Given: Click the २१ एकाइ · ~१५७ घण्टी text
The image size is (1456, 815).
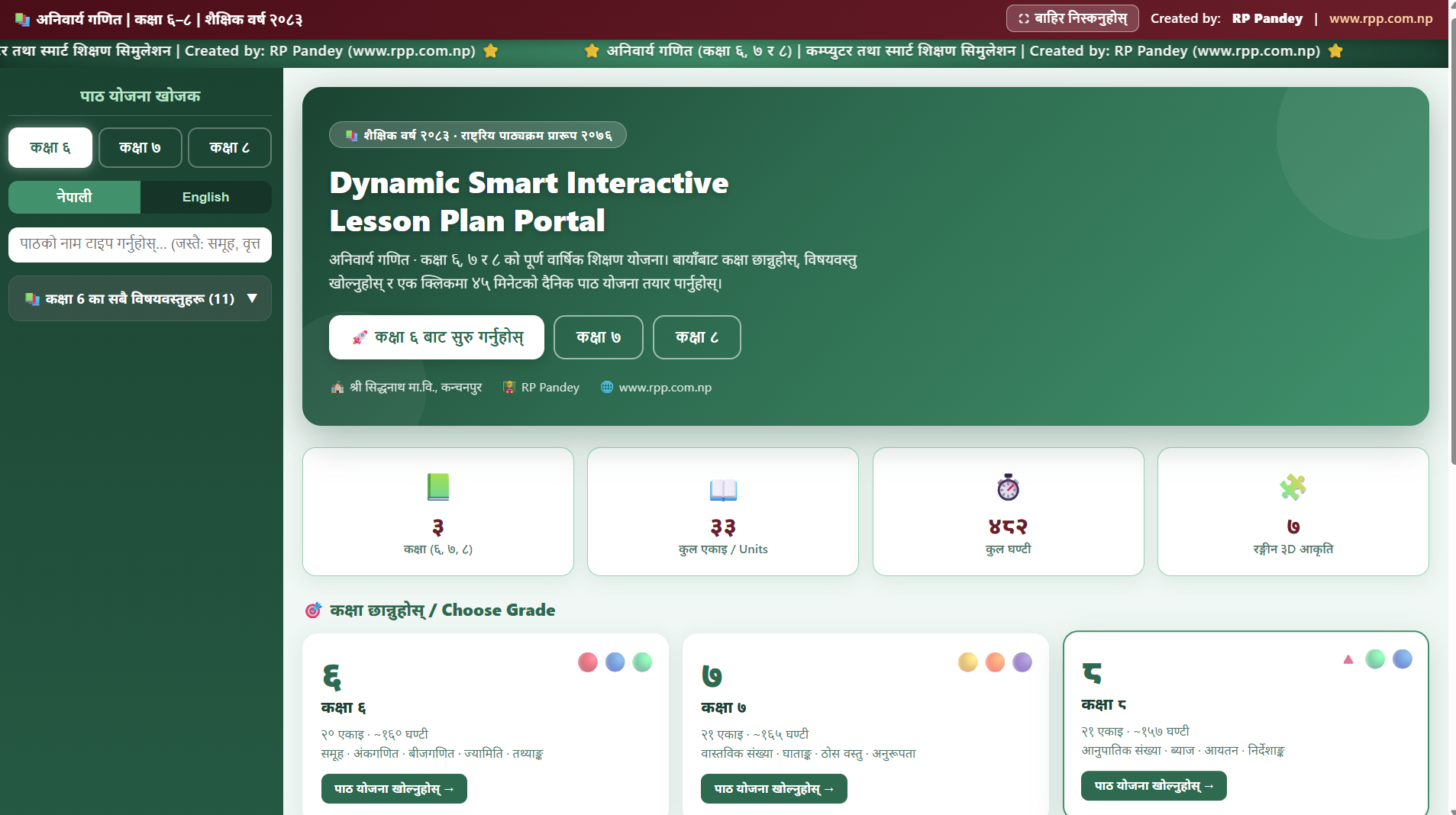Looking at the screenshot, I should tap(1135, 731).
